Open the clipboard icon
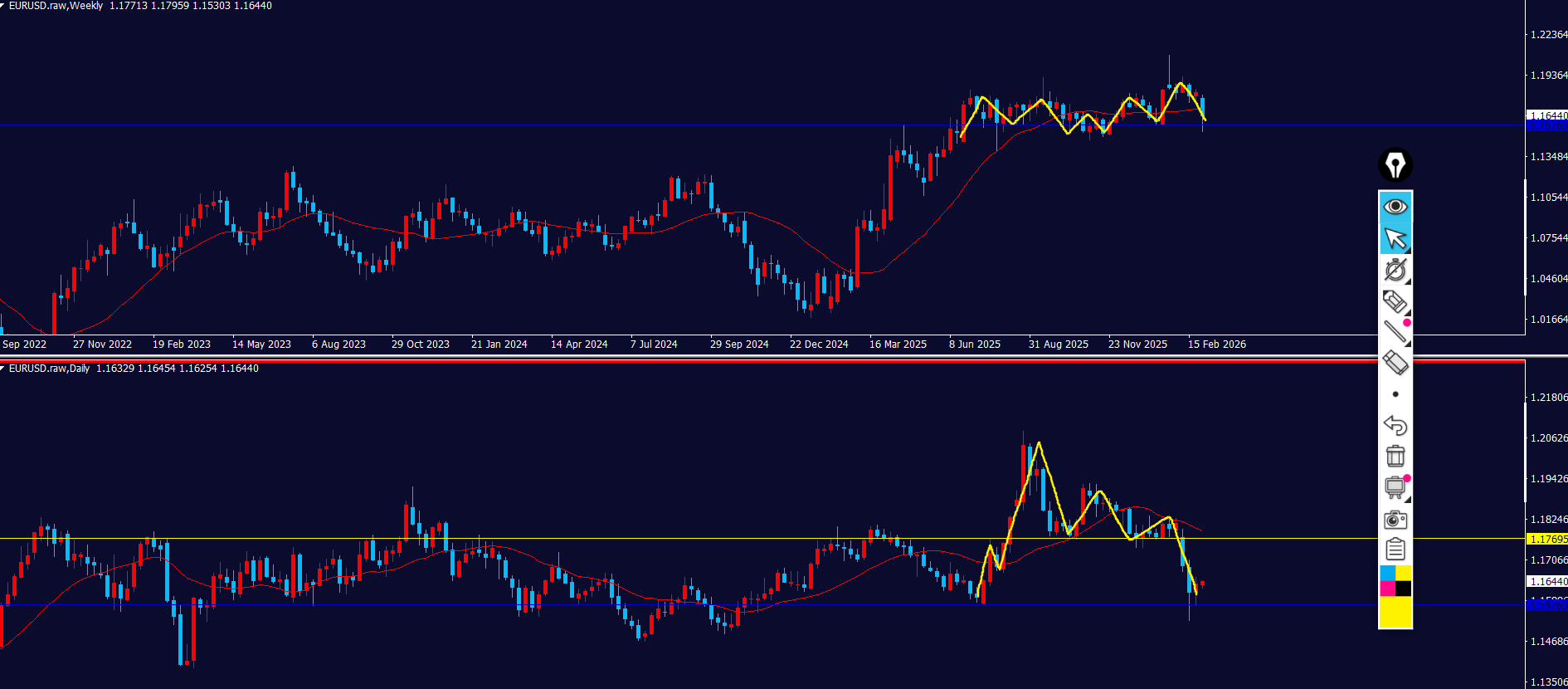 (x=1395, y=550)
